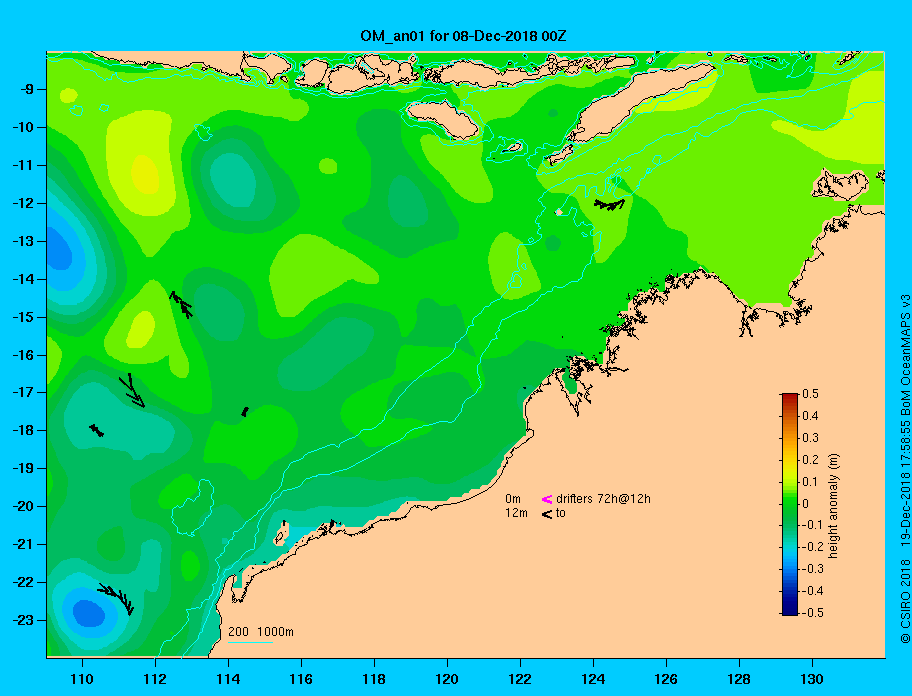Viewport: 912px width, 696px height.
Task: Click latitude axis label '-9'
Action: (26, 90)
